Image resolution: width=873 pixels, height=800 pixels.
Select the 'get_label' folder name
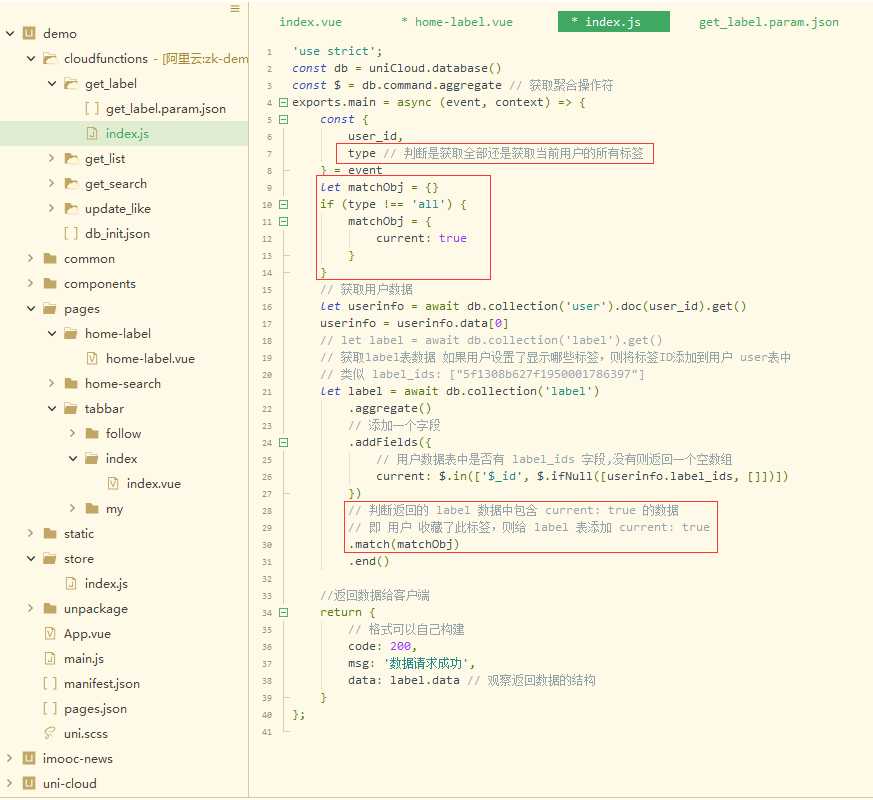pyautogui.click(x=111, y=84)
